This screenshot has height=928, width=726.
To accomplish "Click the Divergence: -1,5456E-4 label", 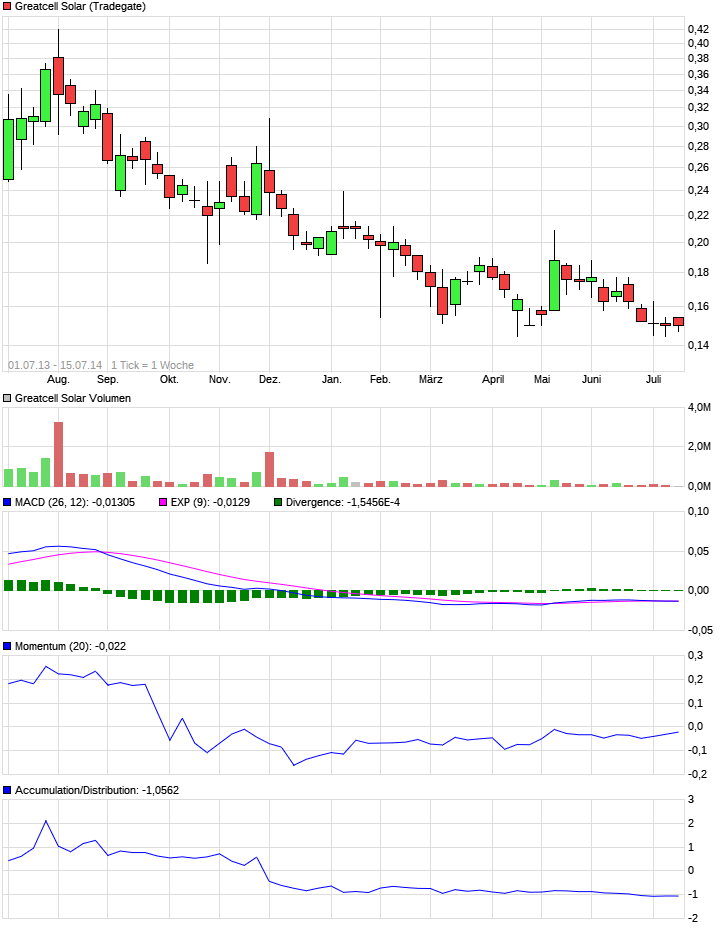I will [x=343, y=502].
